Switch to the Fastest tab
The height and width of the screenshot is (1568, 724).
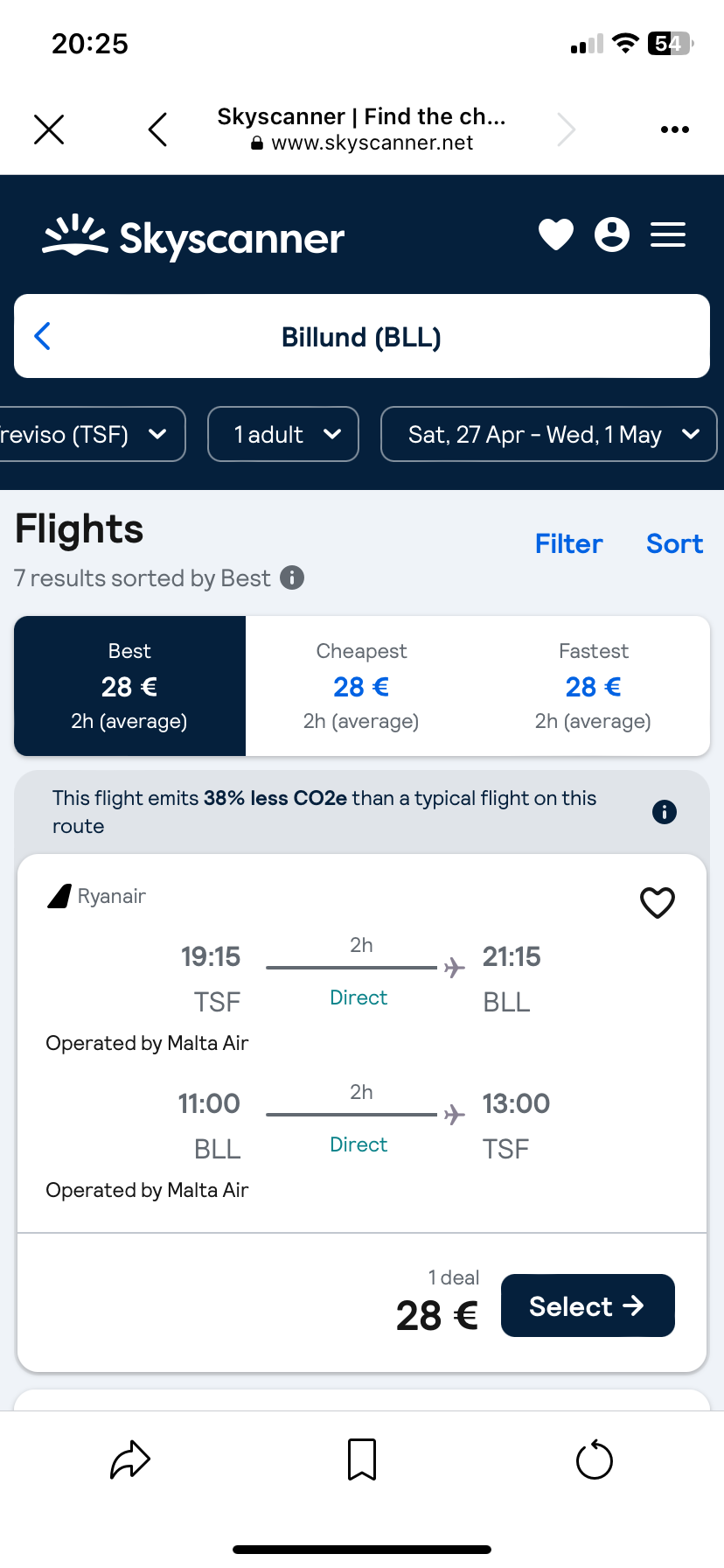click(594, 686)
